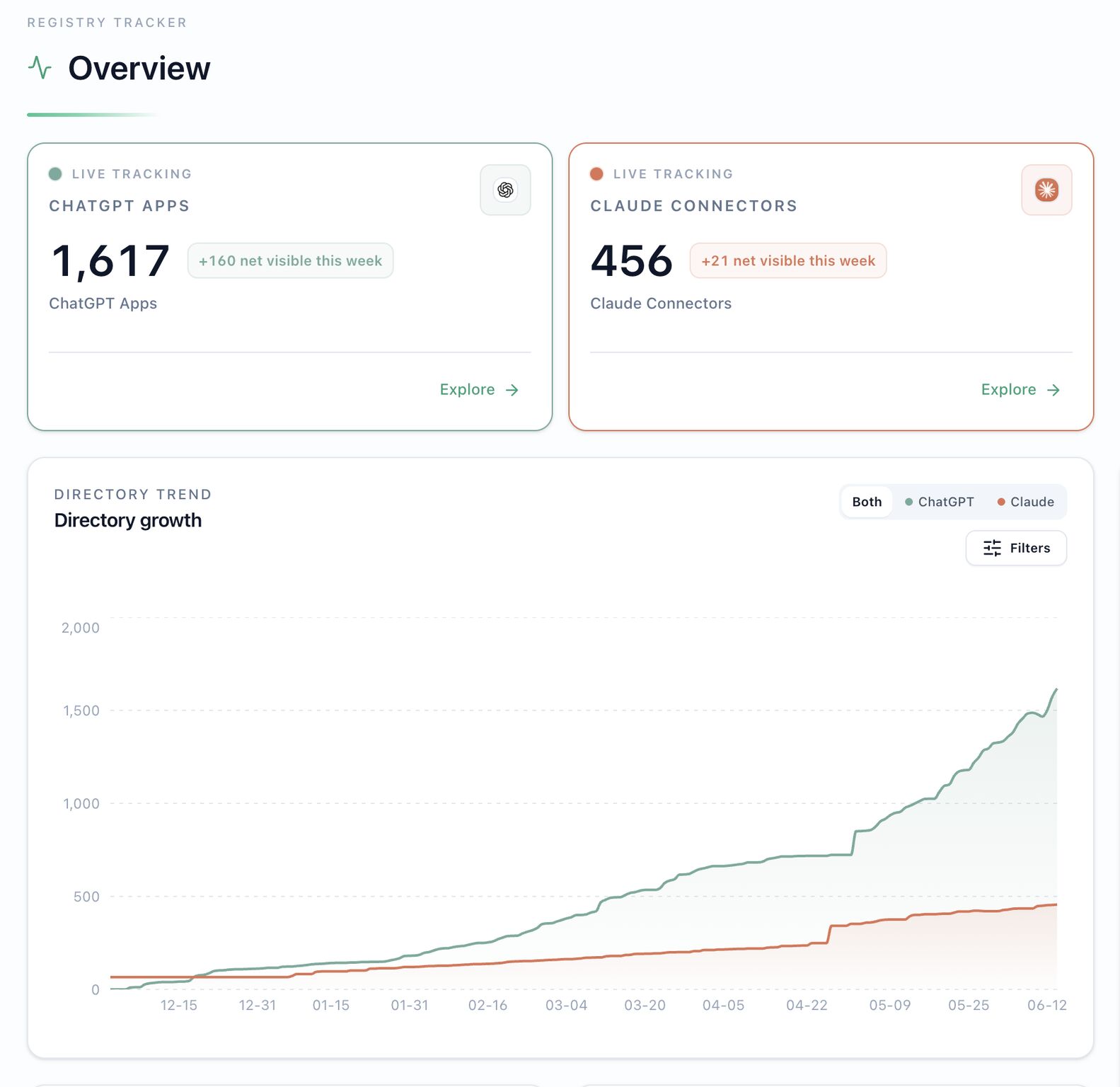Click the +160 net visible this week badge
The image size is (1120, 1087).
290,260
